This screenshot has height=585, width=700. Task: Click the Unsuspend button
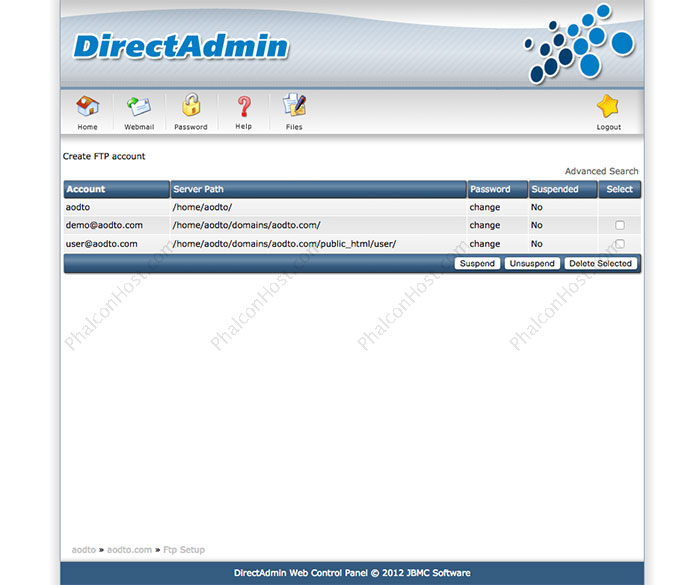tap(532, 263)
